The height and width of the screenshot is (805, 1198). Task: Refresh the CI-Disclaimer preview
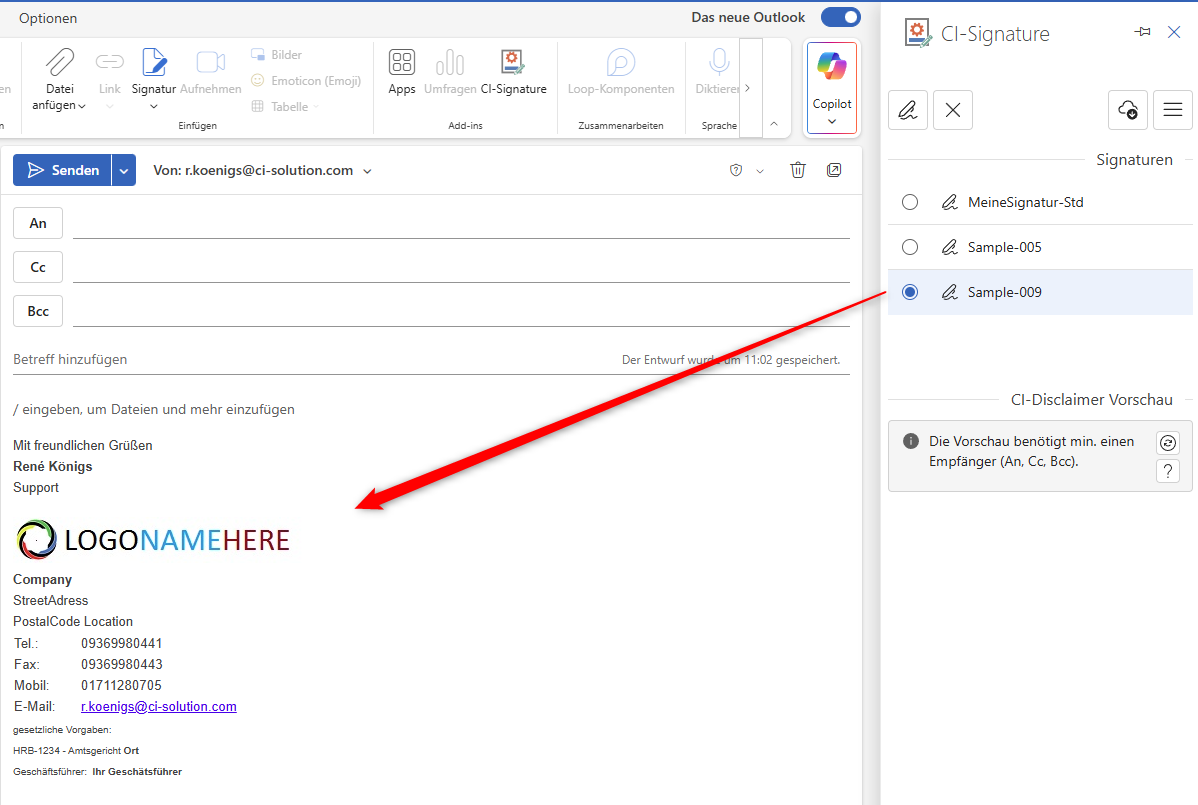pyautogui.click(x=1167, y=443)
